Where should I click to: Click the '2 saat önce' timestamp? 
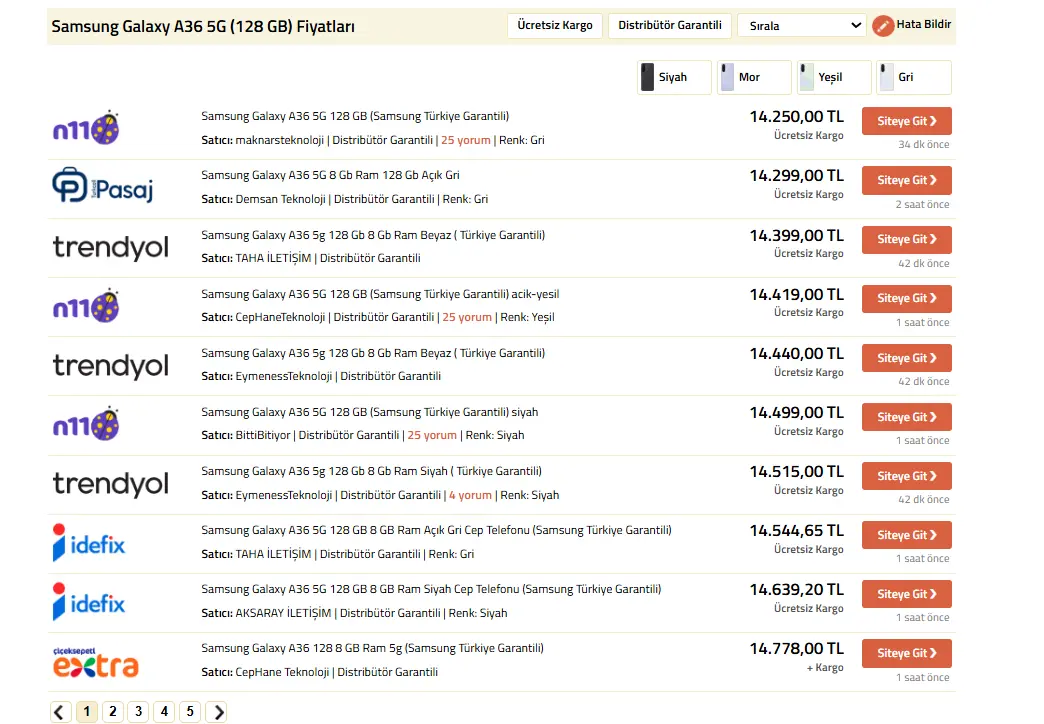tap(922, 204)
